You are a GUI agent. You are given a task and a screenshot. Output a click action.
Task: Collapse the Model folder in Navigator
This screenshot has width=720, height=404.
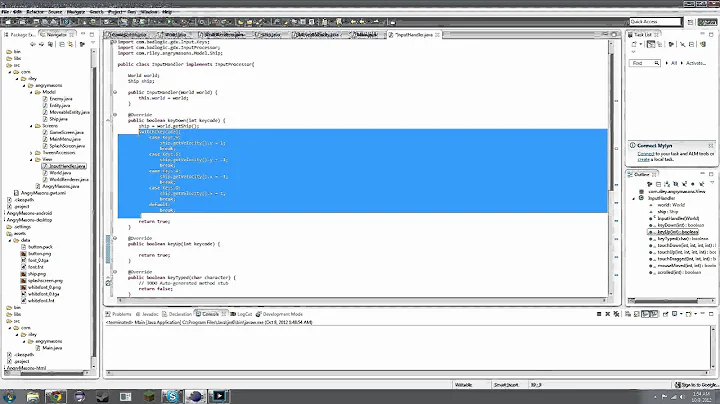coord(31,92)
